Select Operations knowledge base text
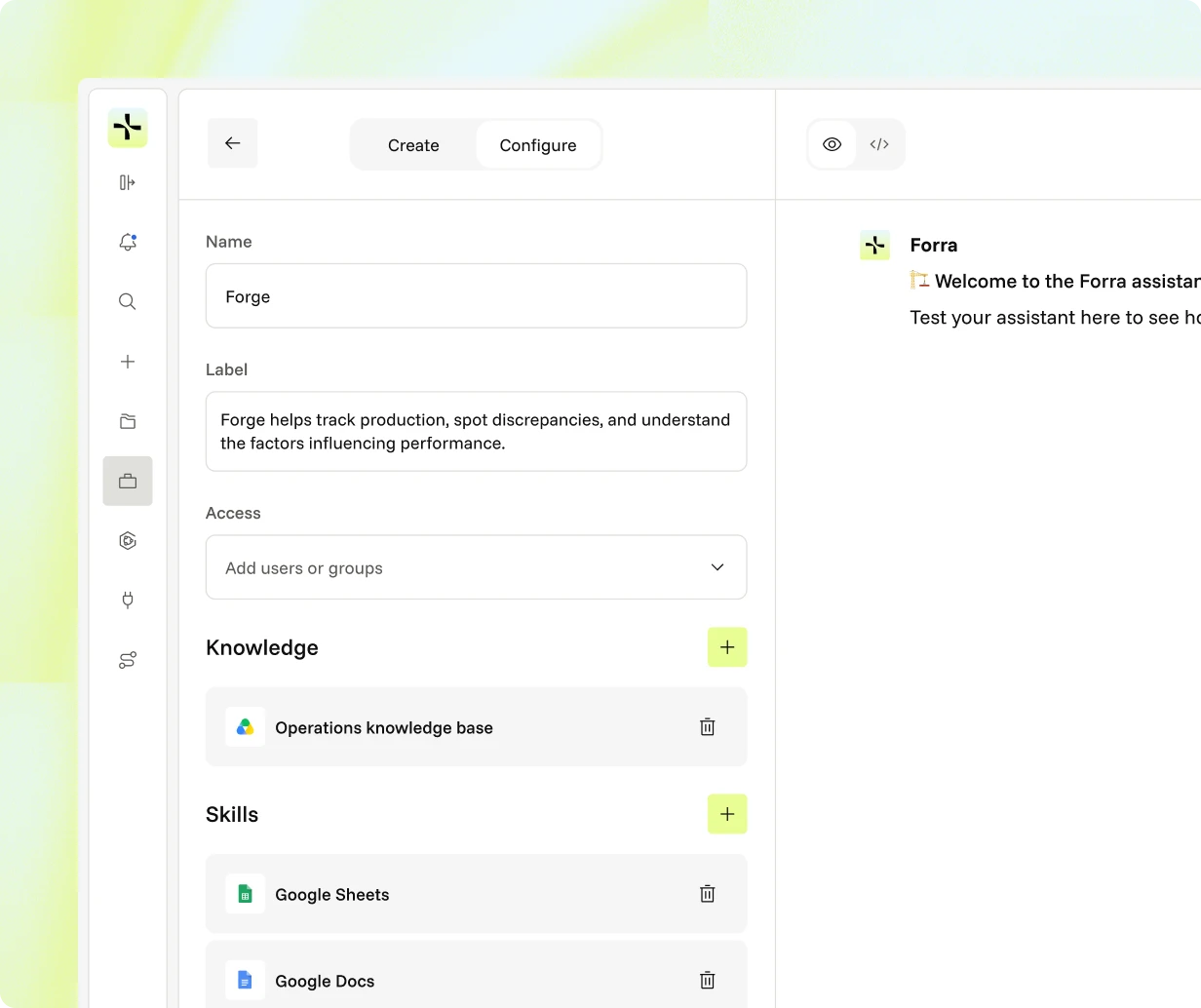1201x1008 pixels. point(384,728)
